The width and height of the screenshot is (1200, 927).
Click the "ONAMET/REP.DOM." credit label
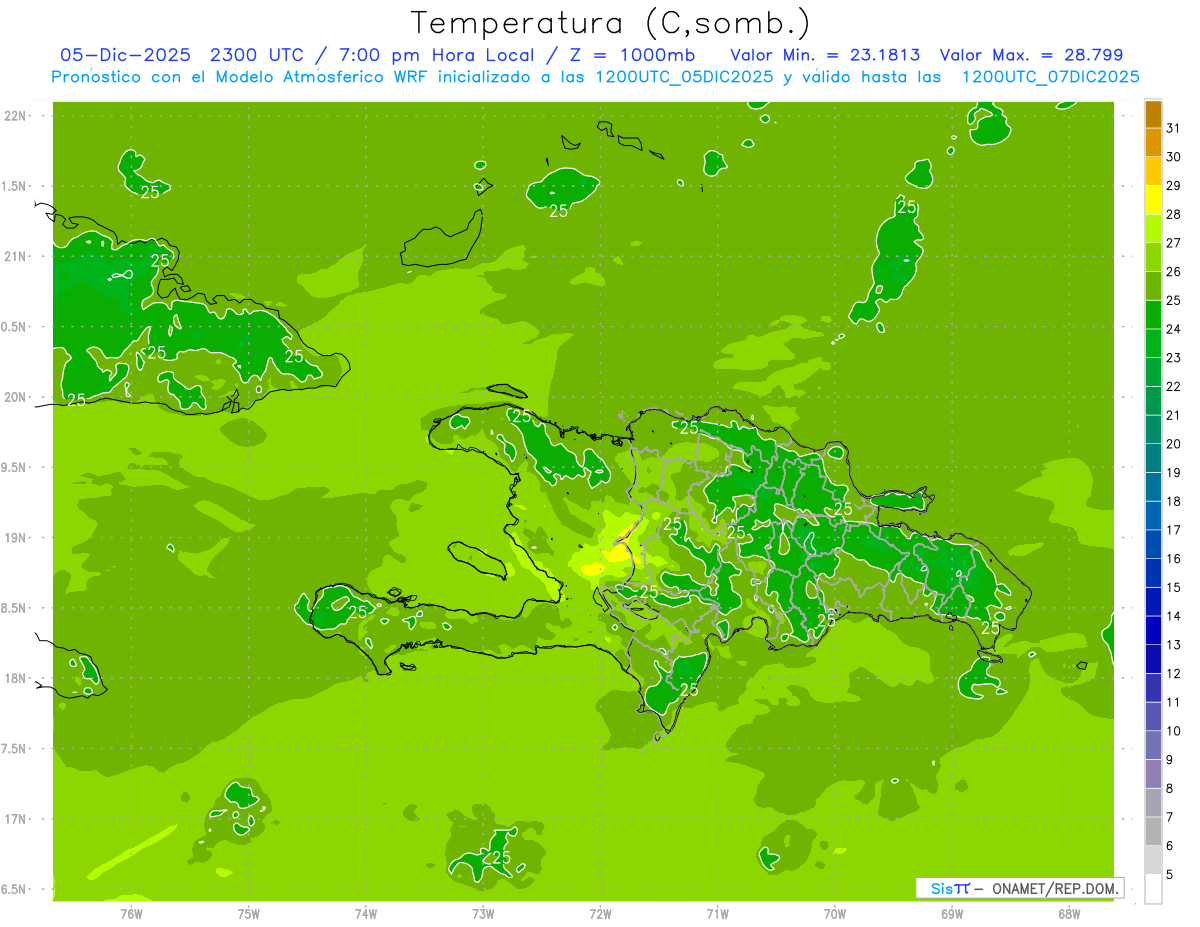(1056, 888)
